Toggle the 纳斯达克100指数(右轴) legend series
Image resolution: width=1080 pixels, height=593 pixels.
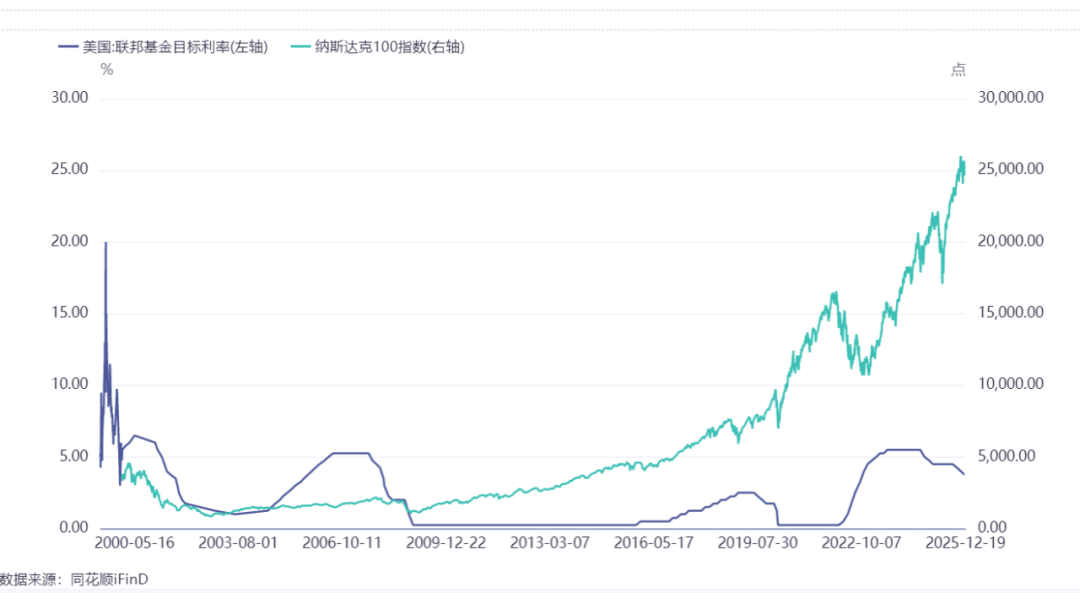377,47
